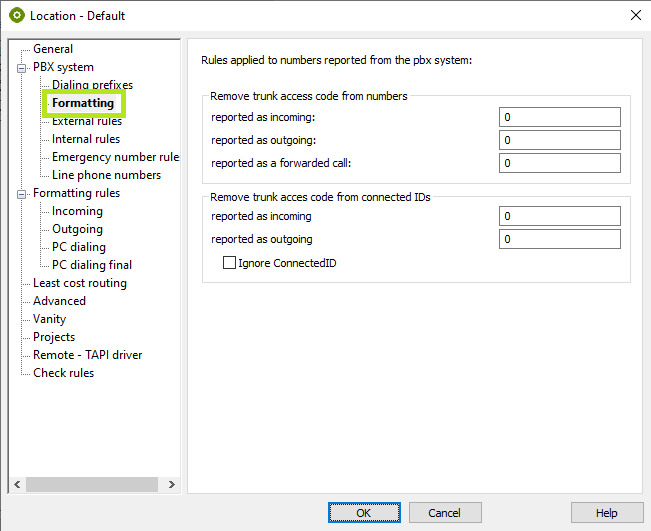Select Incoming under Formatting rules
The height and width of the screenshot is (531, 651).
77,211
